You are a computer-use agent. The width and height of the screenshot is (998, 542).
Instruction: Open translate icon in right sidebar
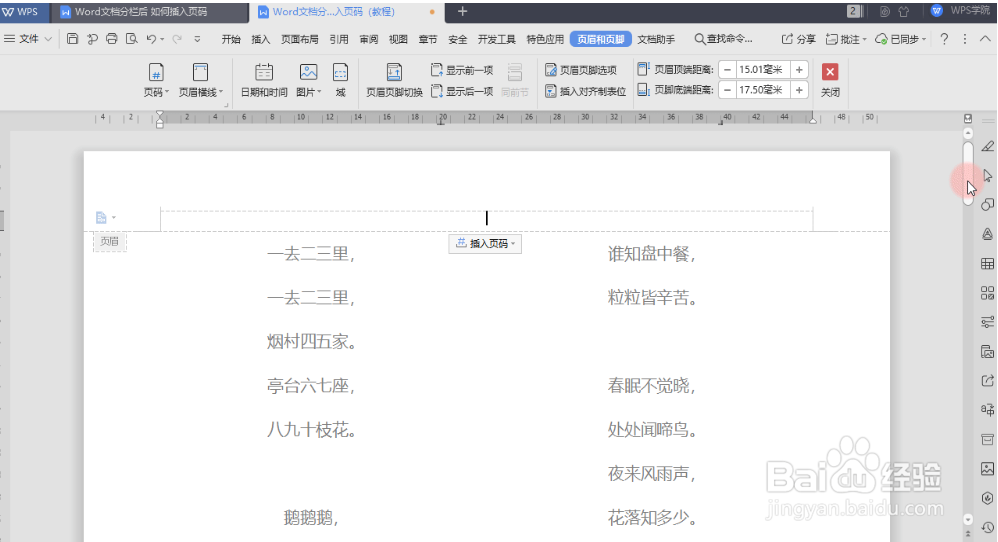[987, 410]
